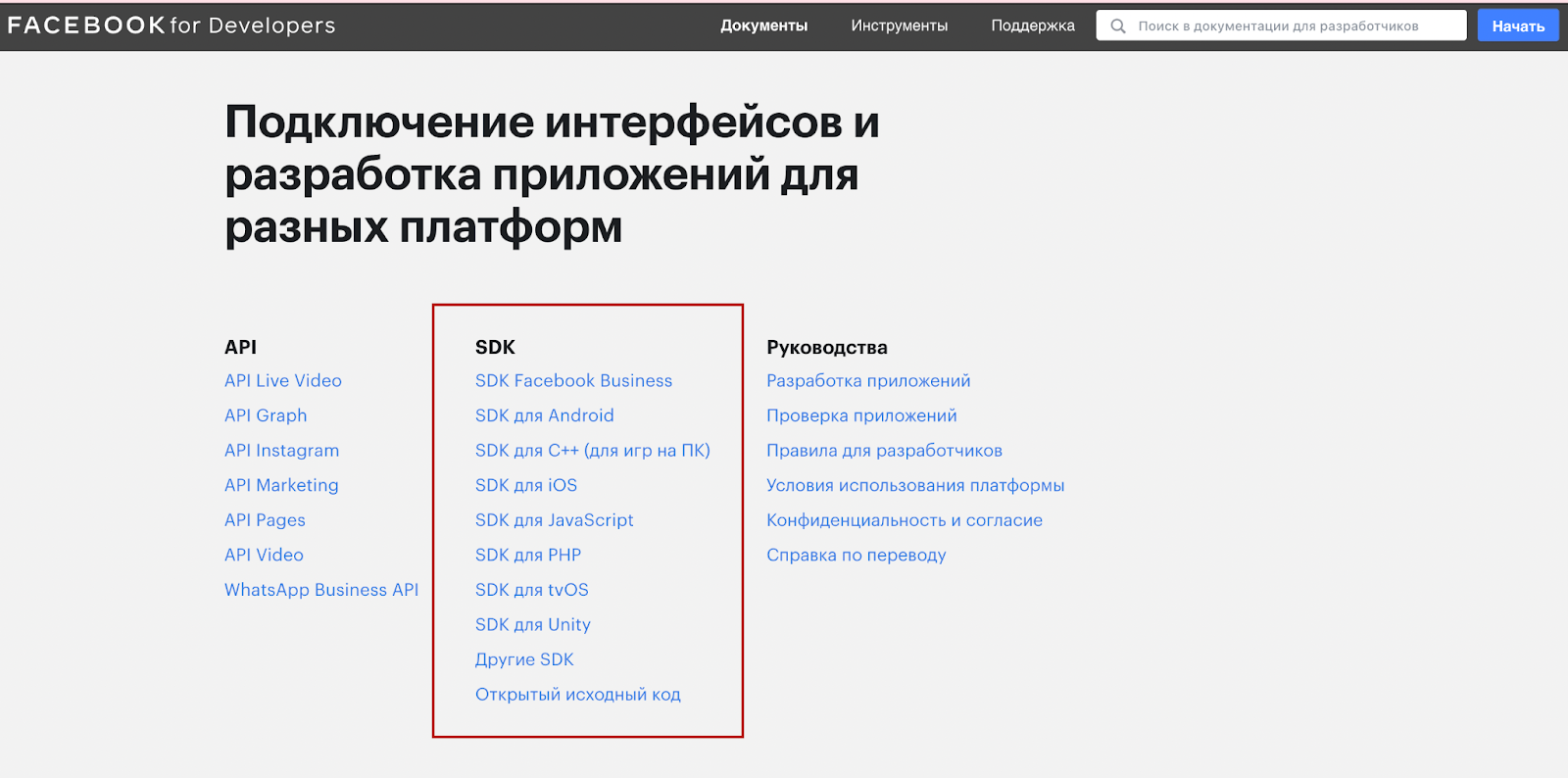1568x778 pixels.
Task: Open the API Graph link
Action: point(266,415)
